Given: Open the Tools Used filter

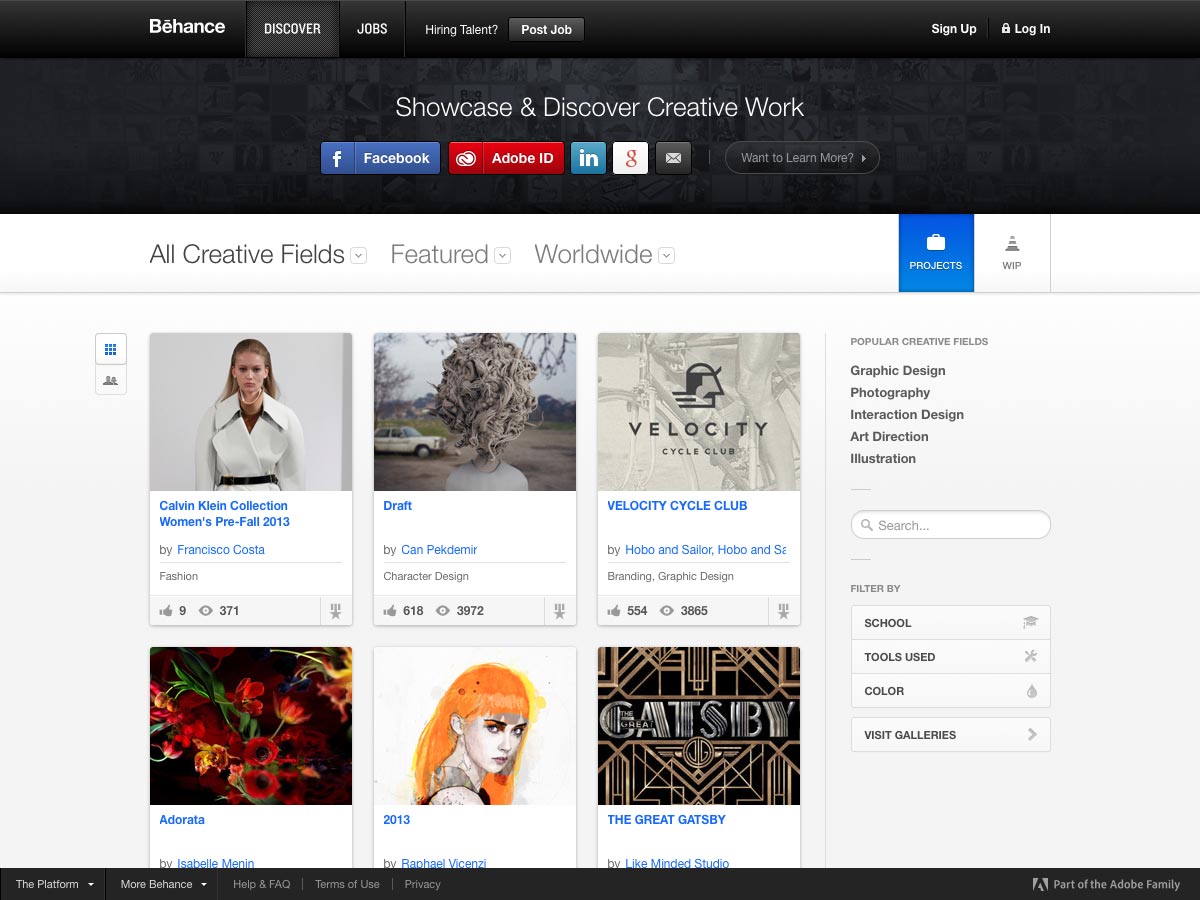Looking at the screenshot, I should click(x=951, y=657).
